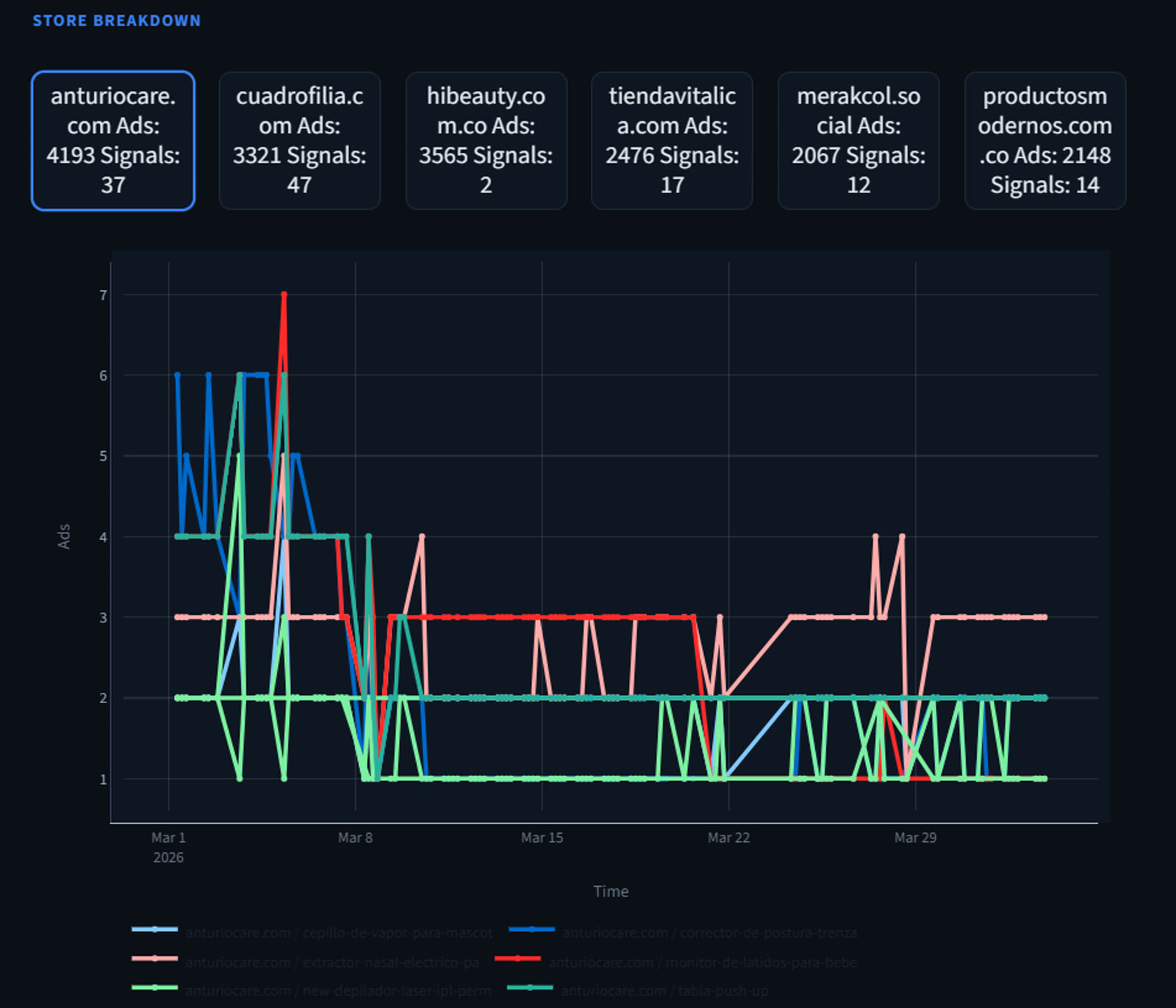Hide the extractor-nasal-electrico series in legend
This screenshot has width=1176, height=1008.
point(331,962)
